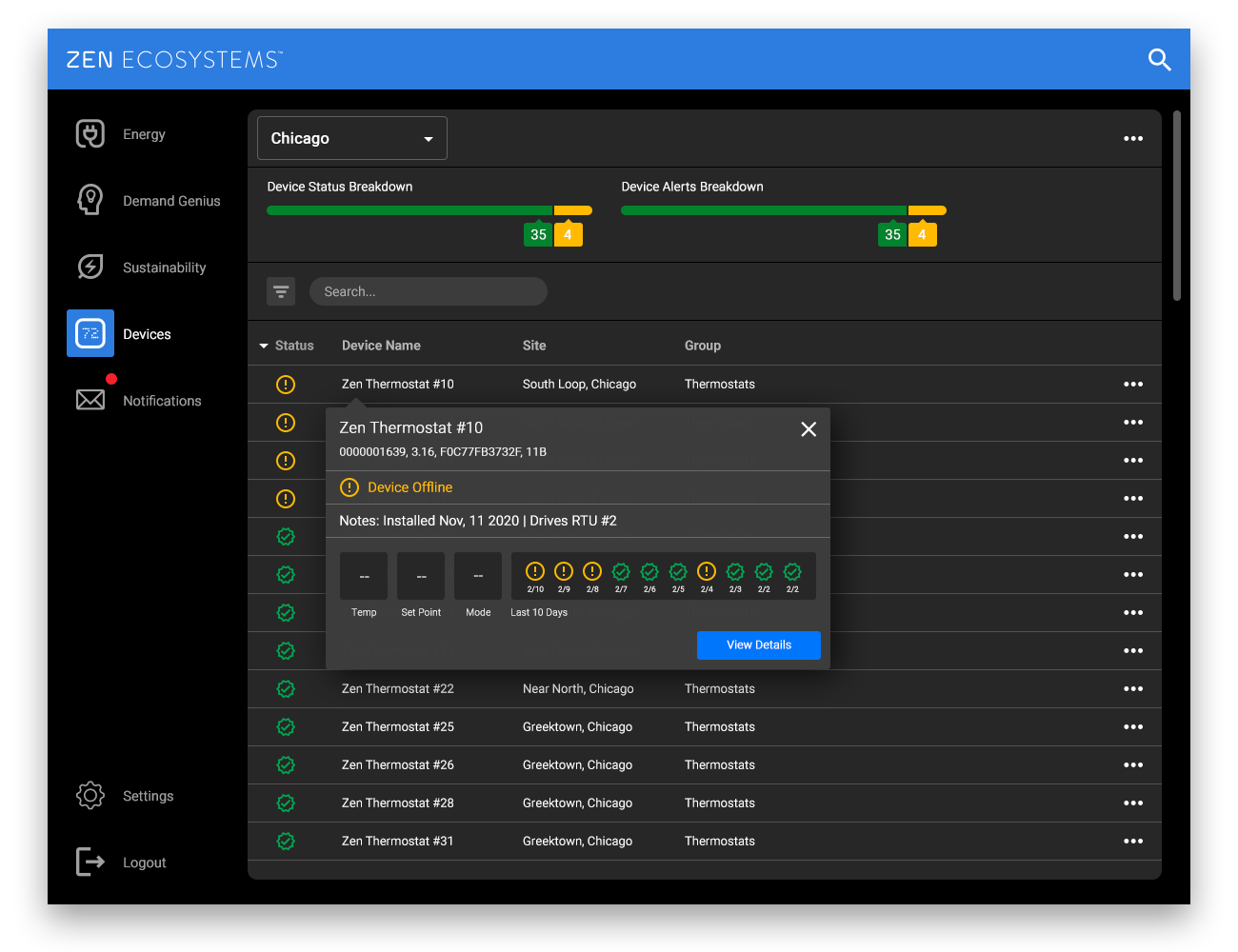Click status icon of Zen Thermostat #28
Viewport: 1238px width, 952px height.
click(x=286, y=803)
